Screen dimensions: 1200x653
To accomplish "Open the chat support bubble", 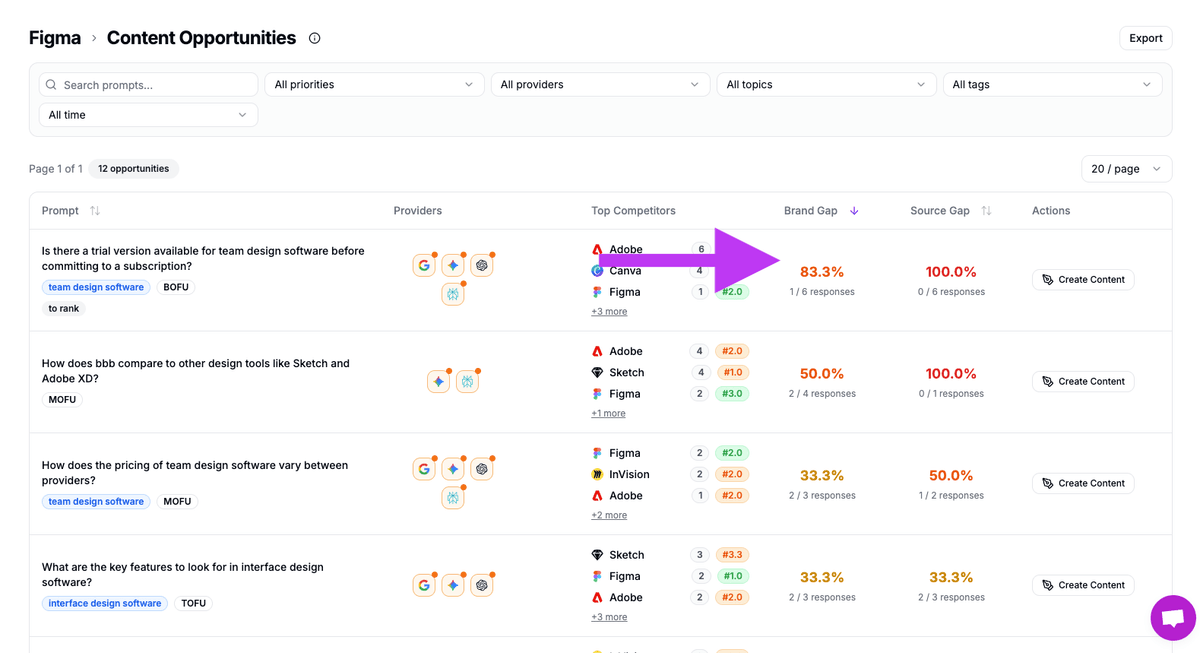I will 1173,617.
